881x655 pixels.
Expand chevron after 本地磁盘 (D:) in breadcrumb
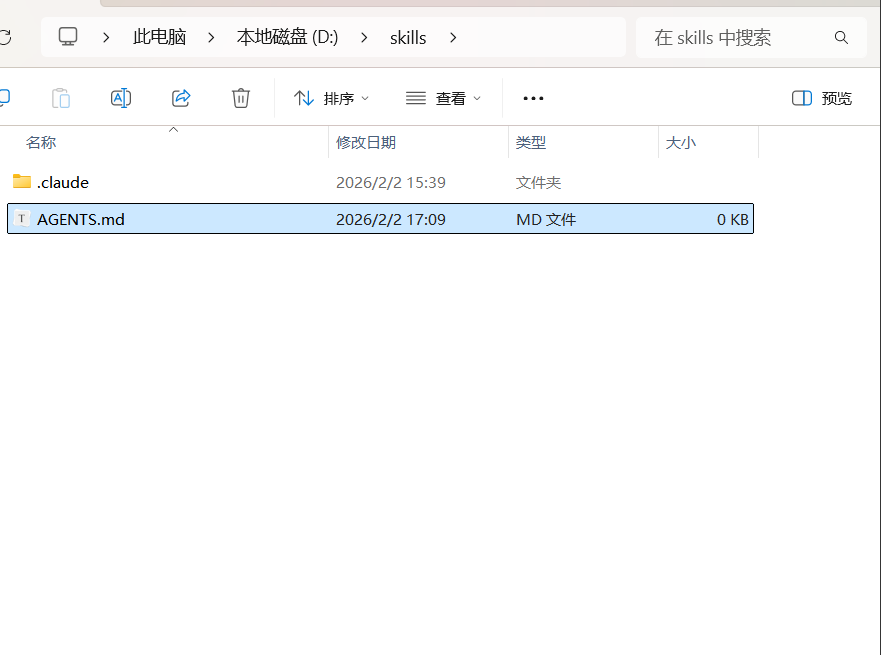point(364,38)
